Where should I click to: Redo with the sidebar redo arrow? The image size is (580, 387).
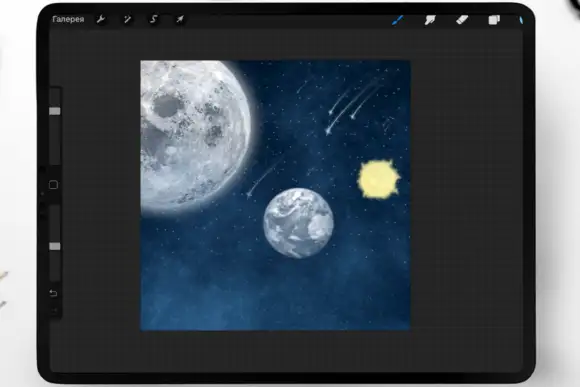tap(54, 310)
